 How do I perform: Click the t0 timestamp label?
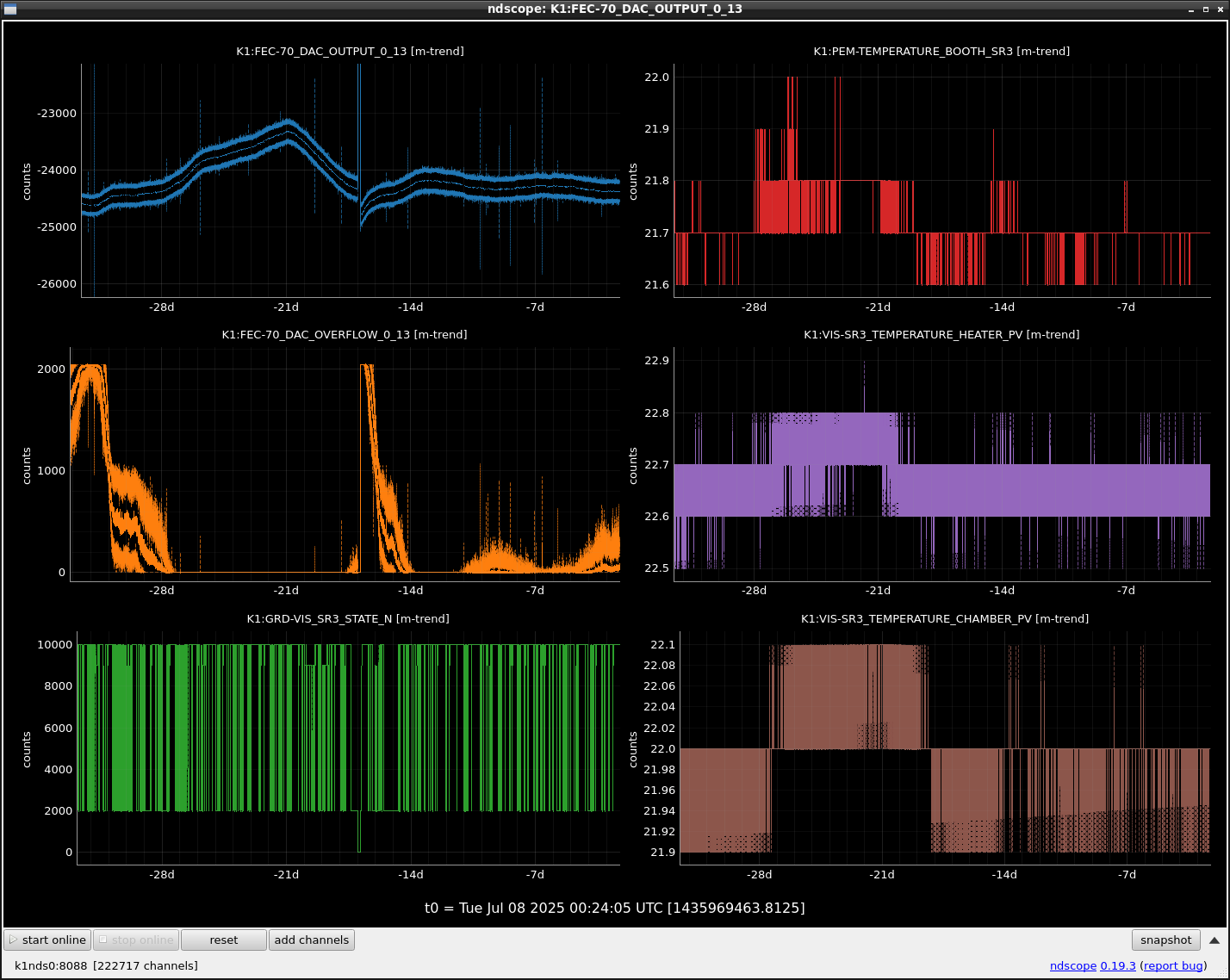(x=615, y=908)
